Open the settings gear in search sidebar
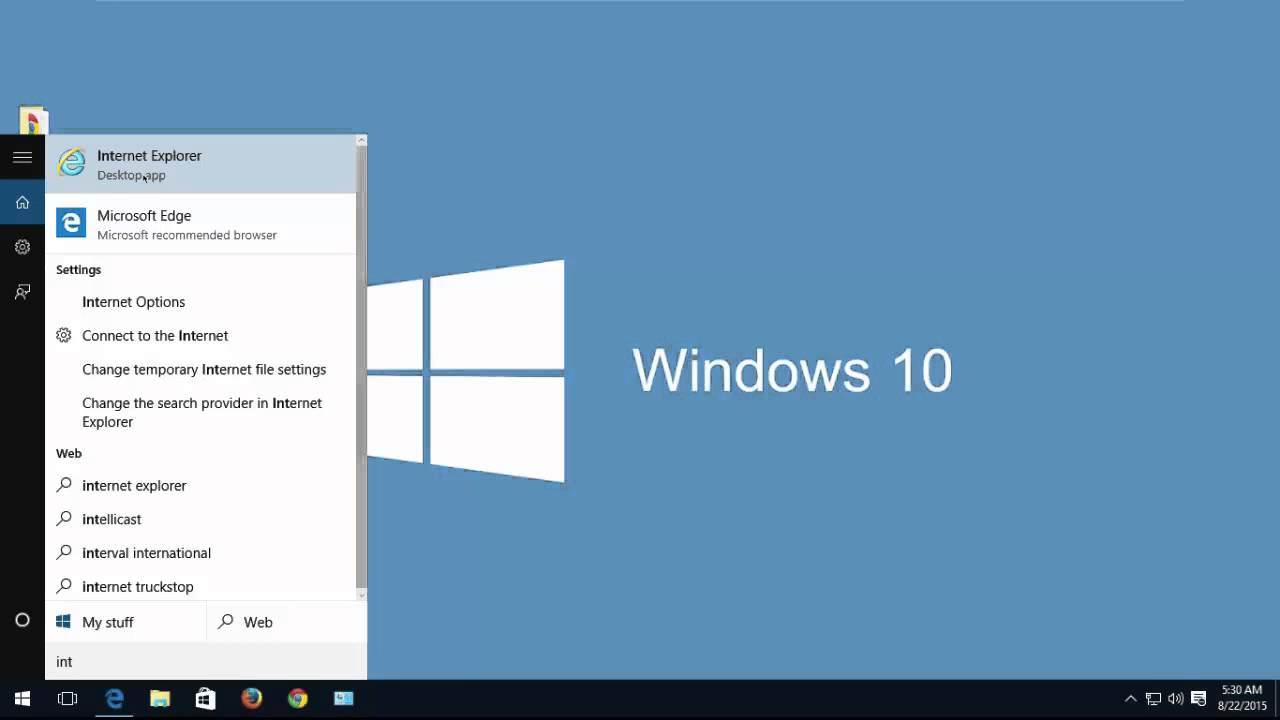1280x720 pixels. click(22, 247)
